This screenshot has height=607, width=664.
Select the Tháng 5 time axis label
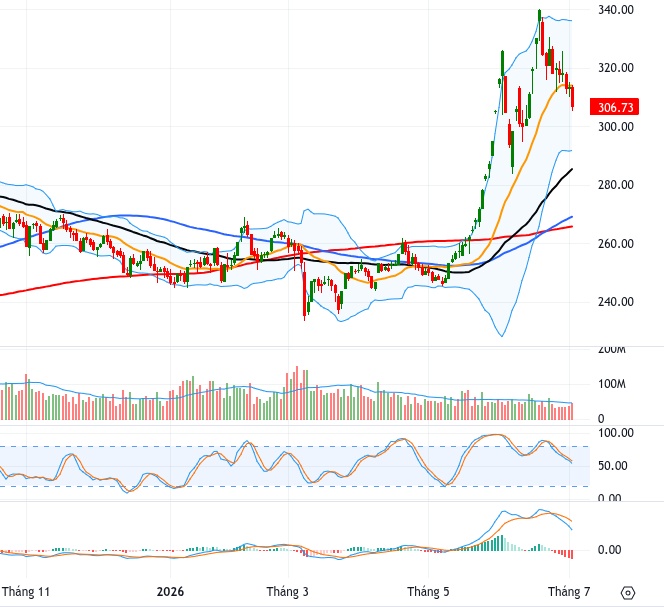click(428, 591)
